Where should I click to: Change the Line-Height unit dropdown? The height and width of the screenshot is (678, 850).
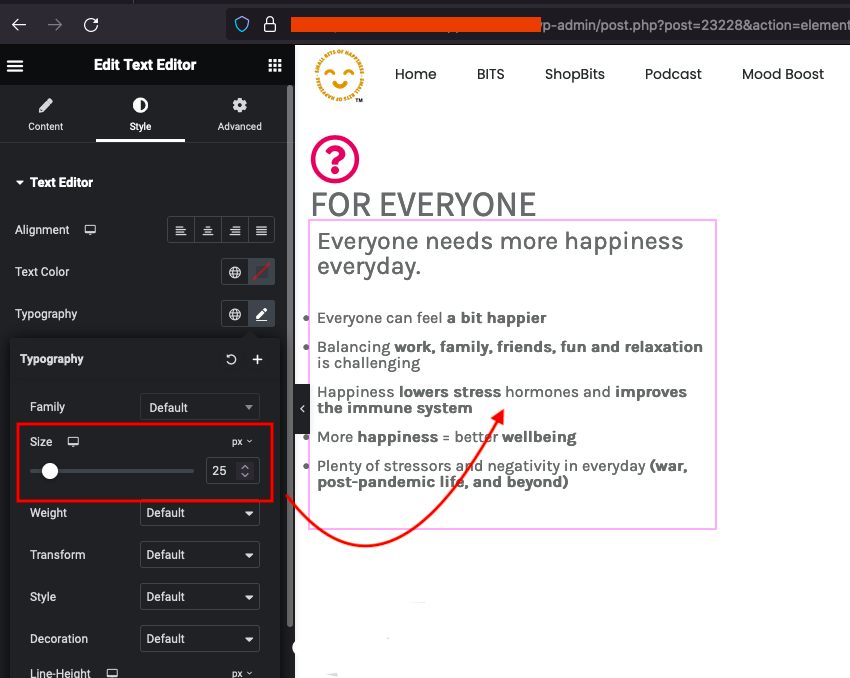point(242,673)
